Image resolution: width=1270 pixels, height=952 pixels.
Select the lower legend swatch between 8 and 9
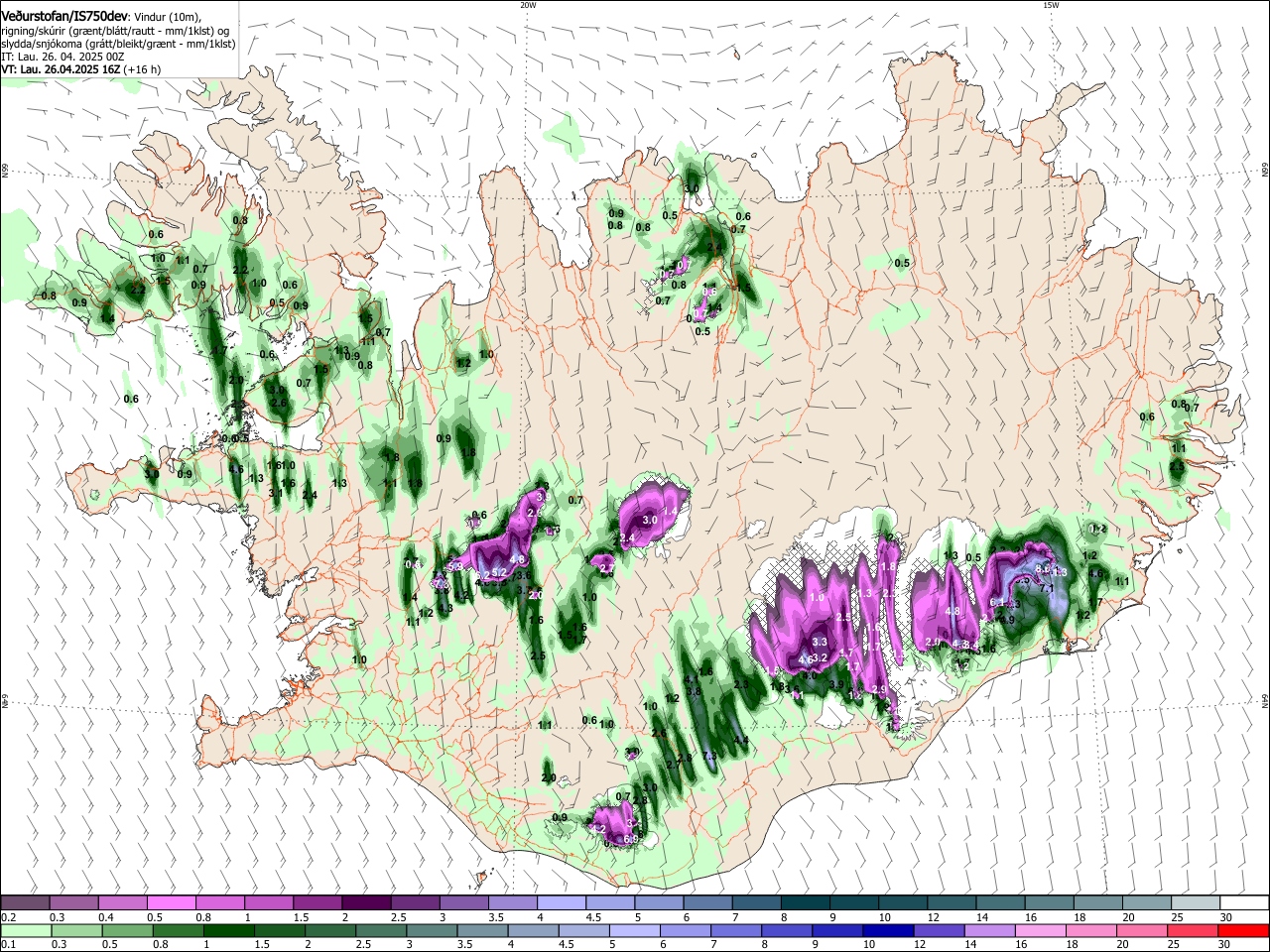click(x=787, y=930)
